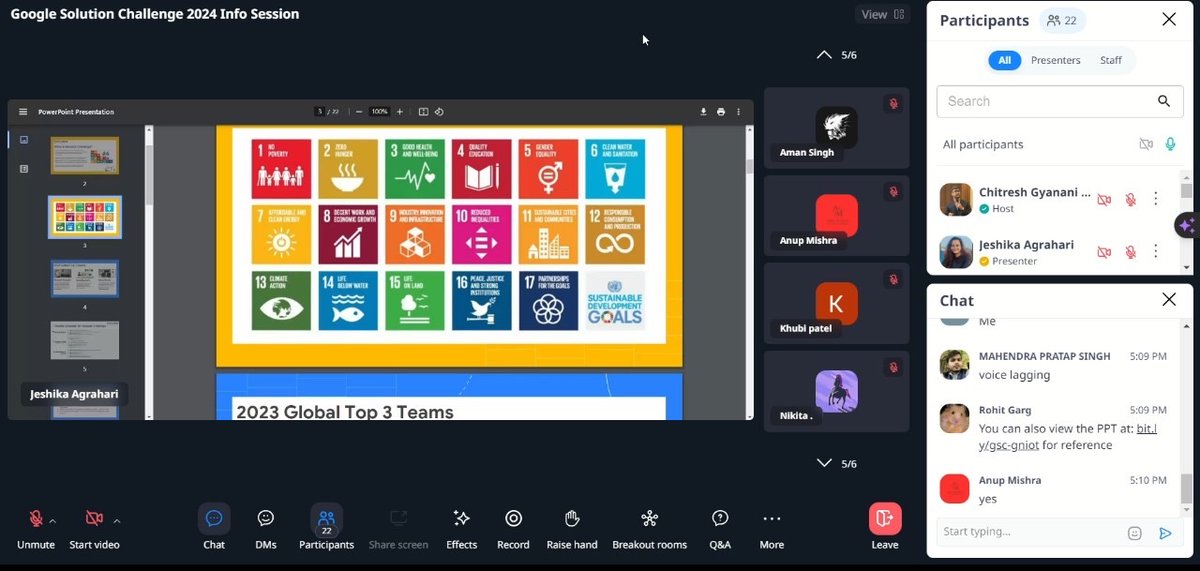Zoom in in the PowerPoint viewer
This screenshot has height=571, width=1200.
pos(400,112)
